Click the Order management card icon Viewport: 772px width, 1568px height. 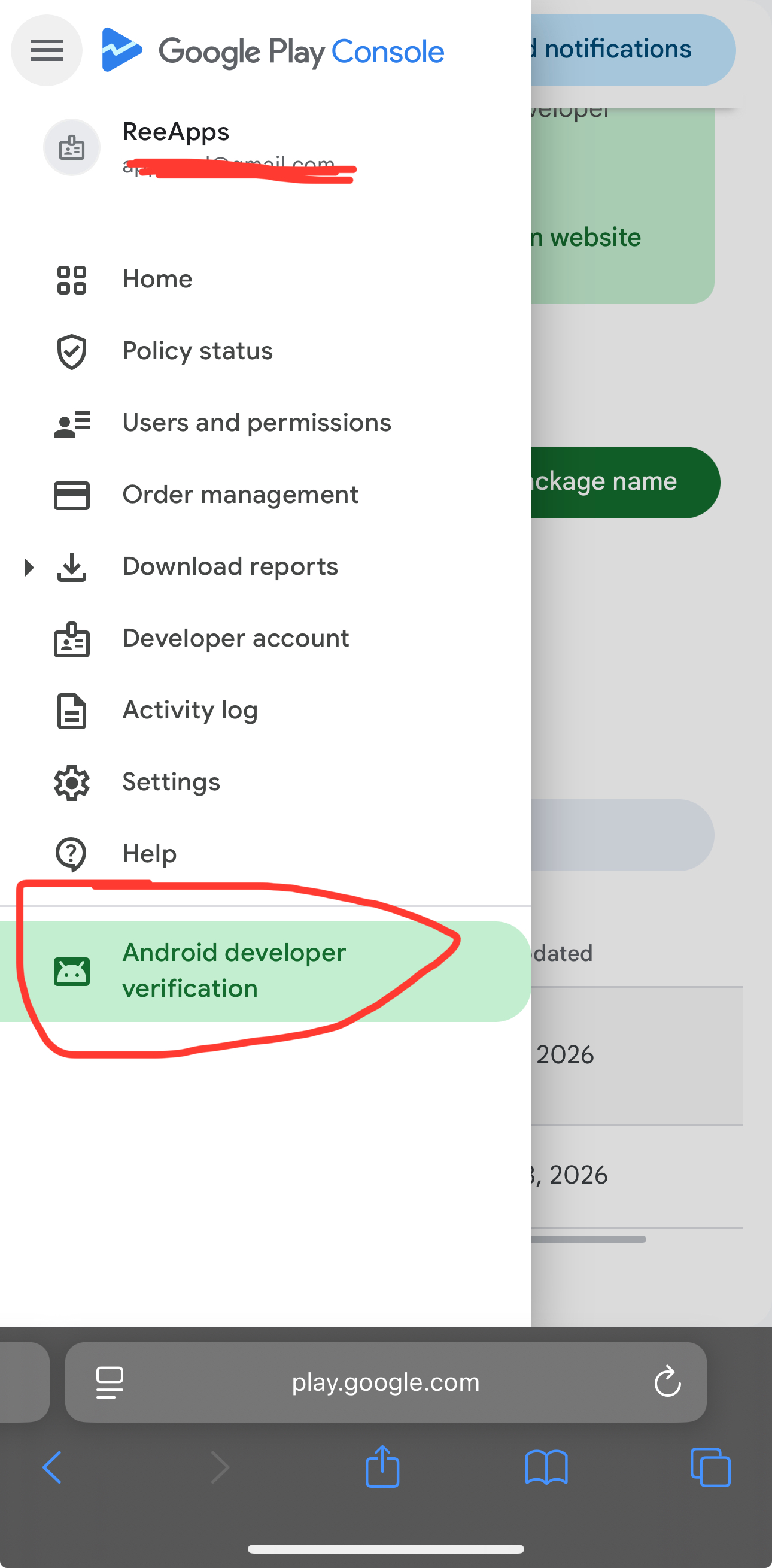(x=72, y=496)
